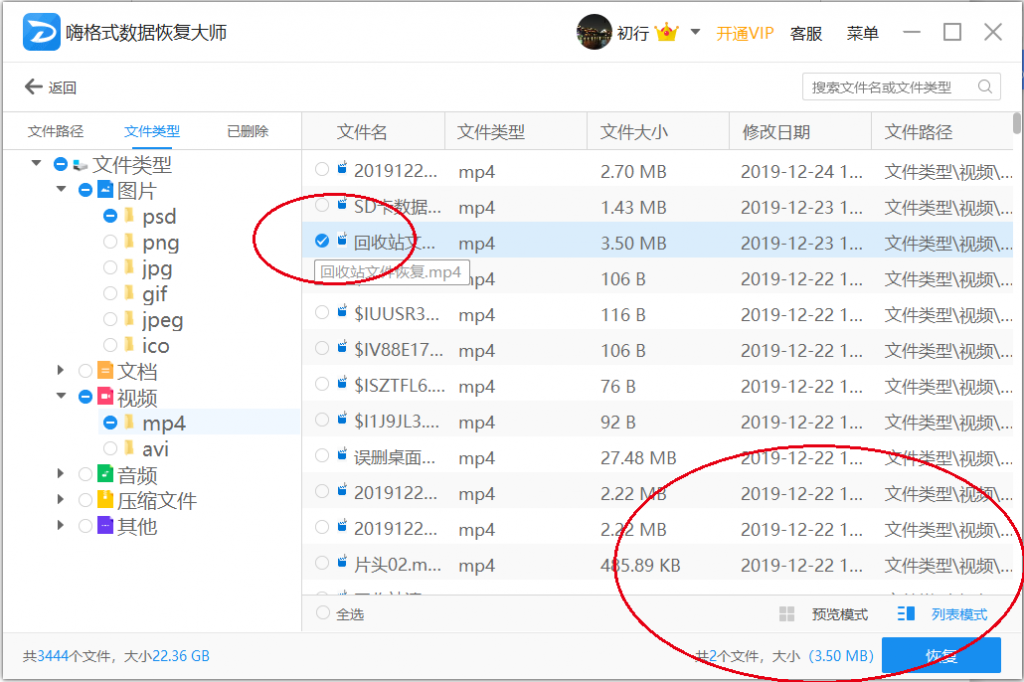Screen dimensions: 1024x682
Task: Click the psd folder icon
Action: (x=129, y=216)
